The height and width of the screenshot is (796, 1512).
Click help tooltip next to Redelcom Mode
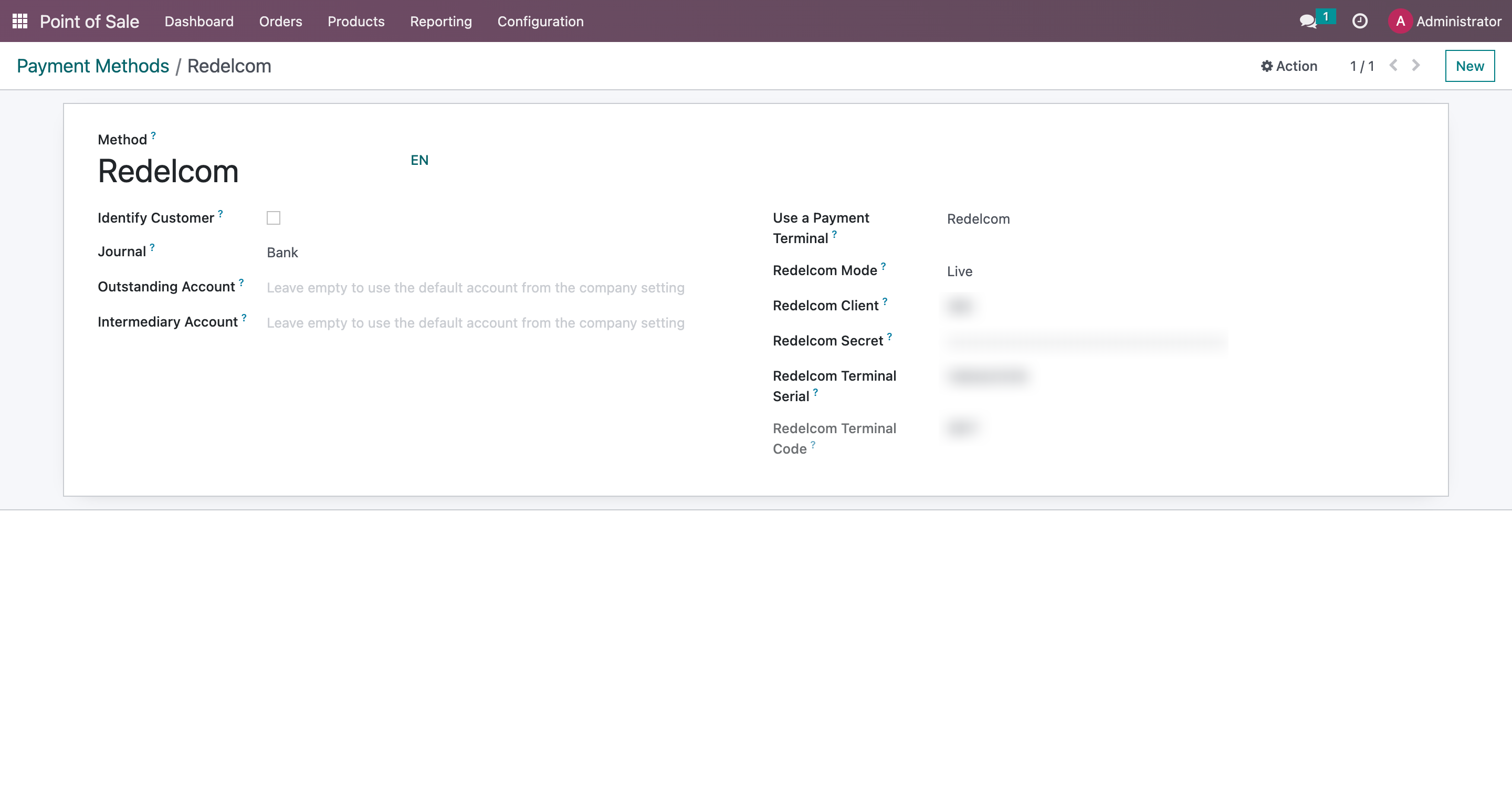point(884,266)
